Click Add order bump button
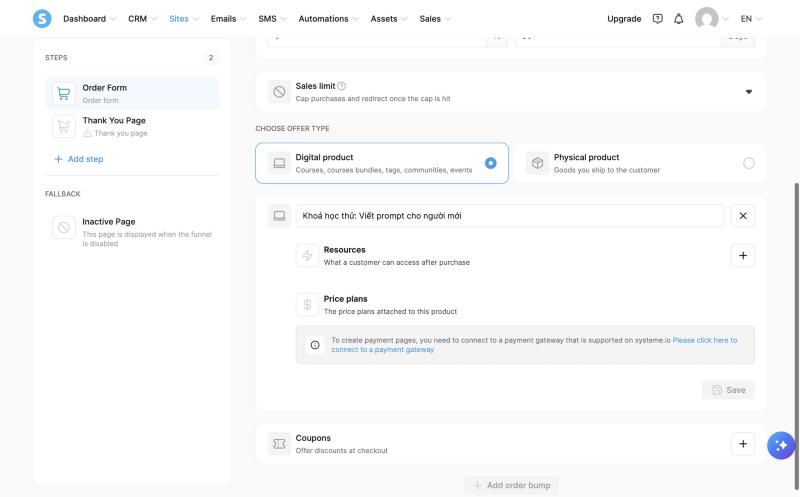The width and height of the screenshot is (800, 497). [511, 485]
